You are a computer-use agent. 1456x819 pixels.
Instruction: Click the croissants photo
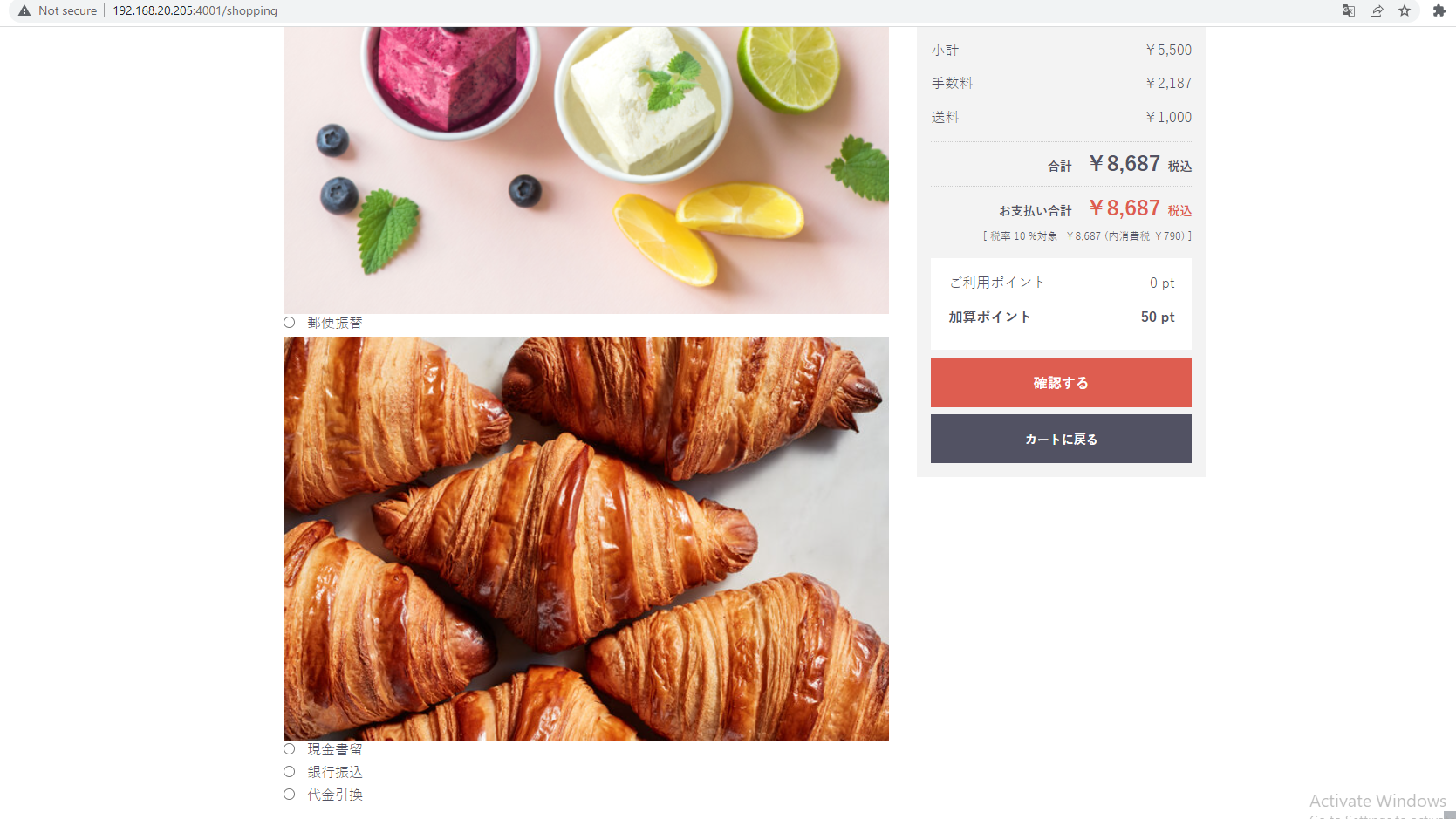click(x=586, y=538)
